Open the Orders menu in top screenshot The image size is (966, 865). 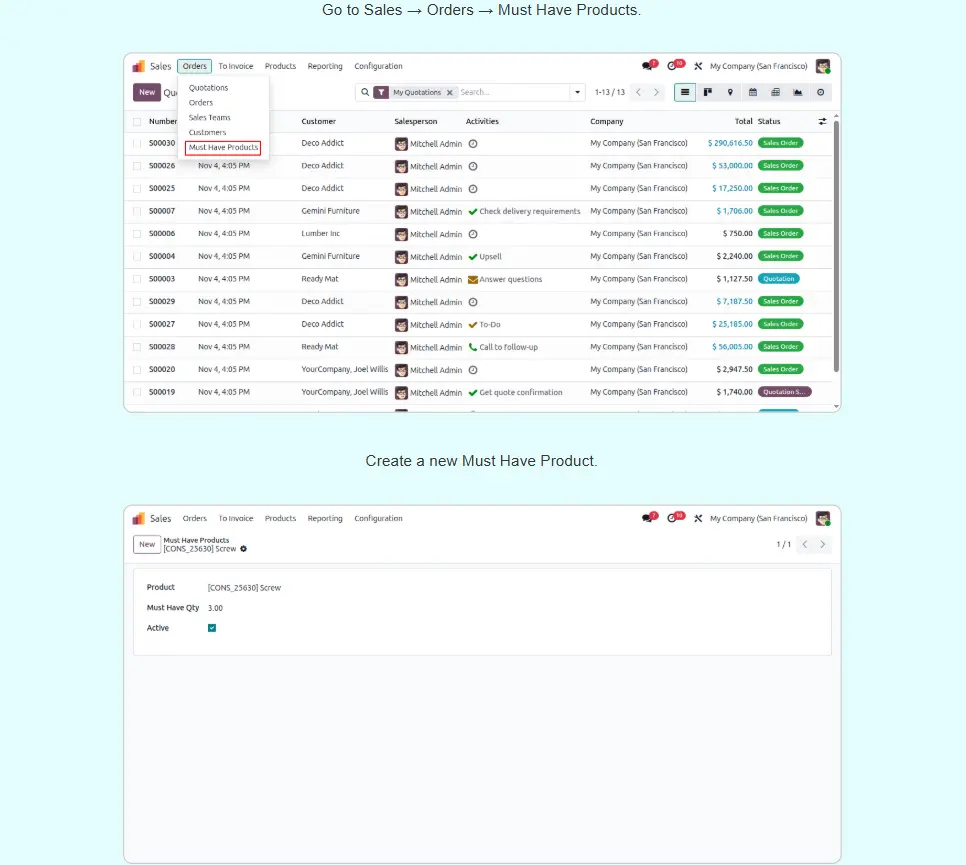click(194, 66)
